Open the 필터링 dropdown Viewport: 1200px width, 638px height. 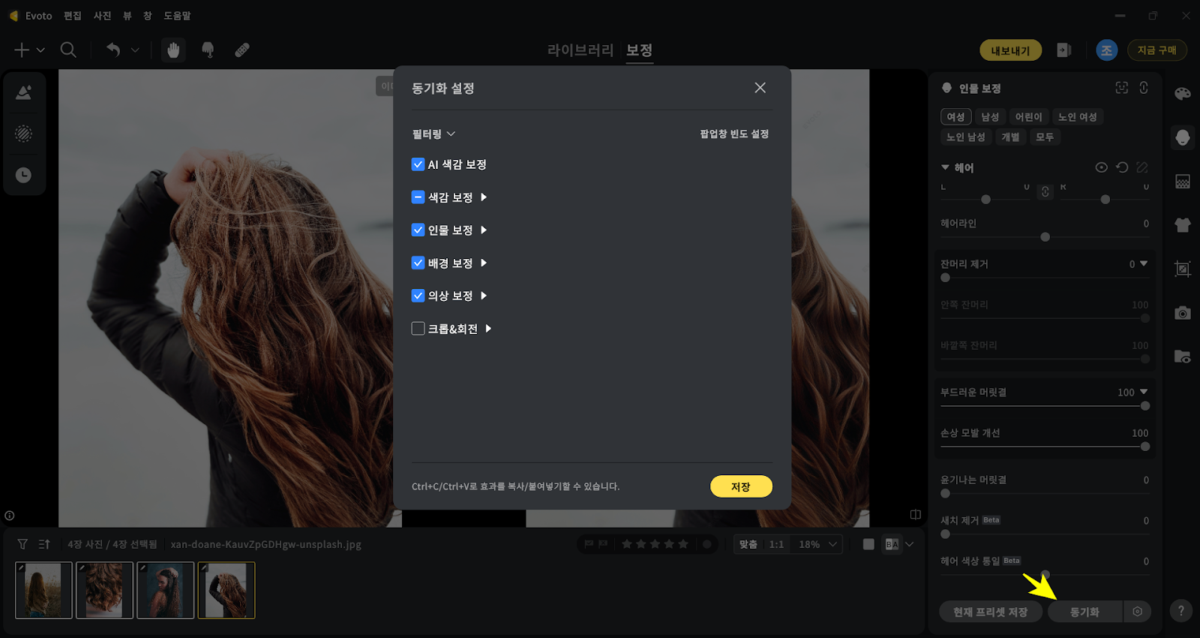pyautogui.click(x=434, y=133)
